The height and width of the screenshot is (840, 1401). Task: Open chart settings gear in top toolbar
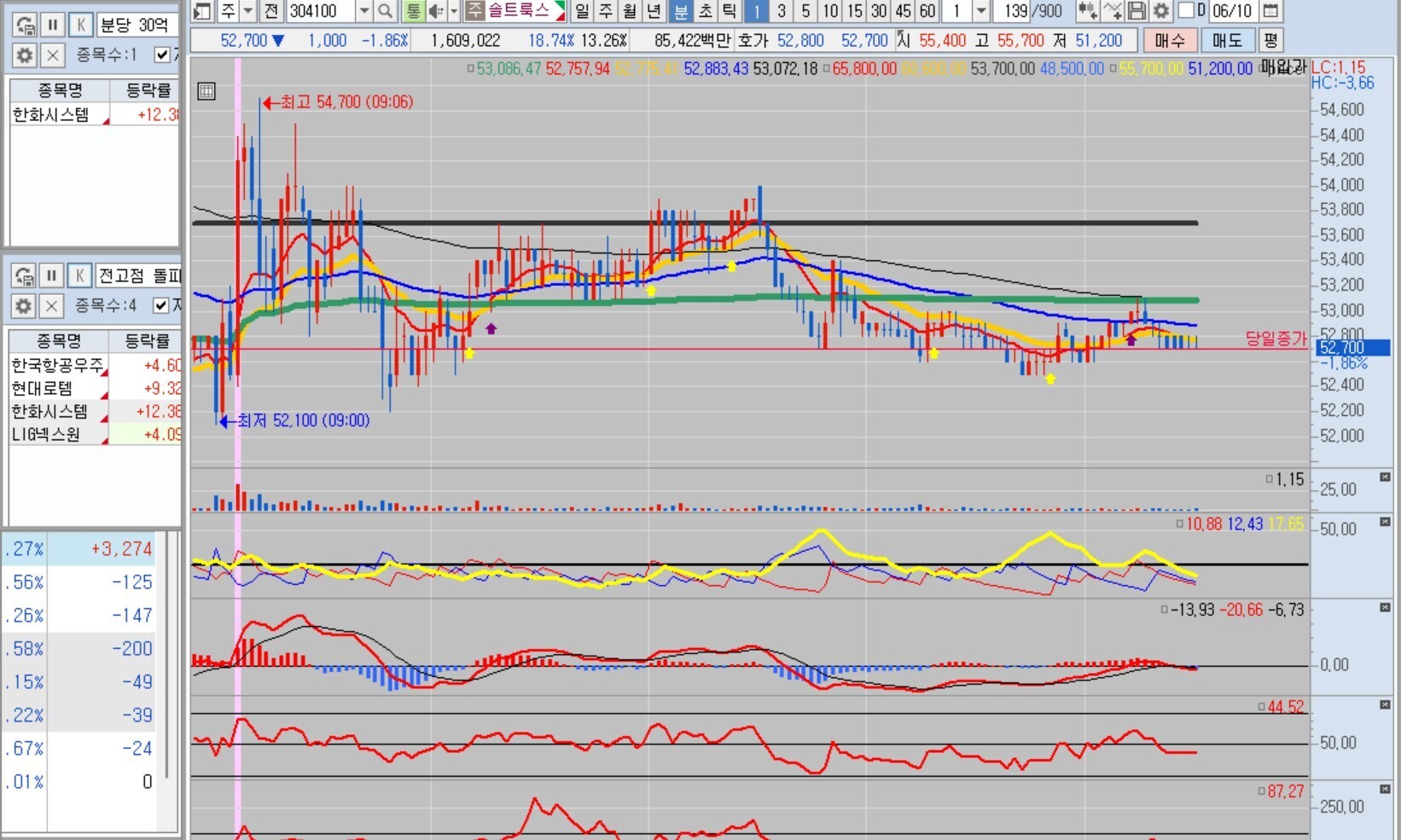(x=1160, y=11)
